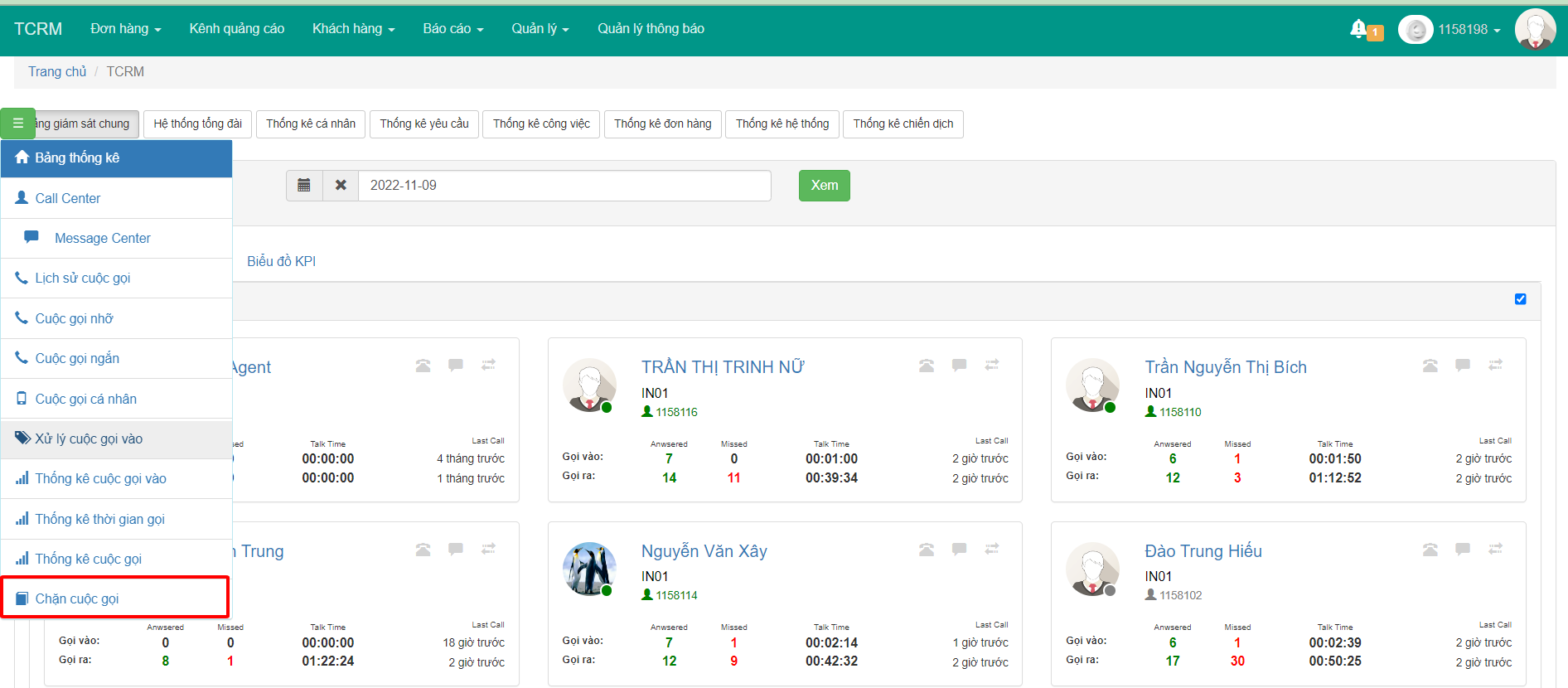Select Bảng thống kê in sidebar
The width and height of the screenshot is (1568, 688).
pyautogui.click(x=117, y=158)
